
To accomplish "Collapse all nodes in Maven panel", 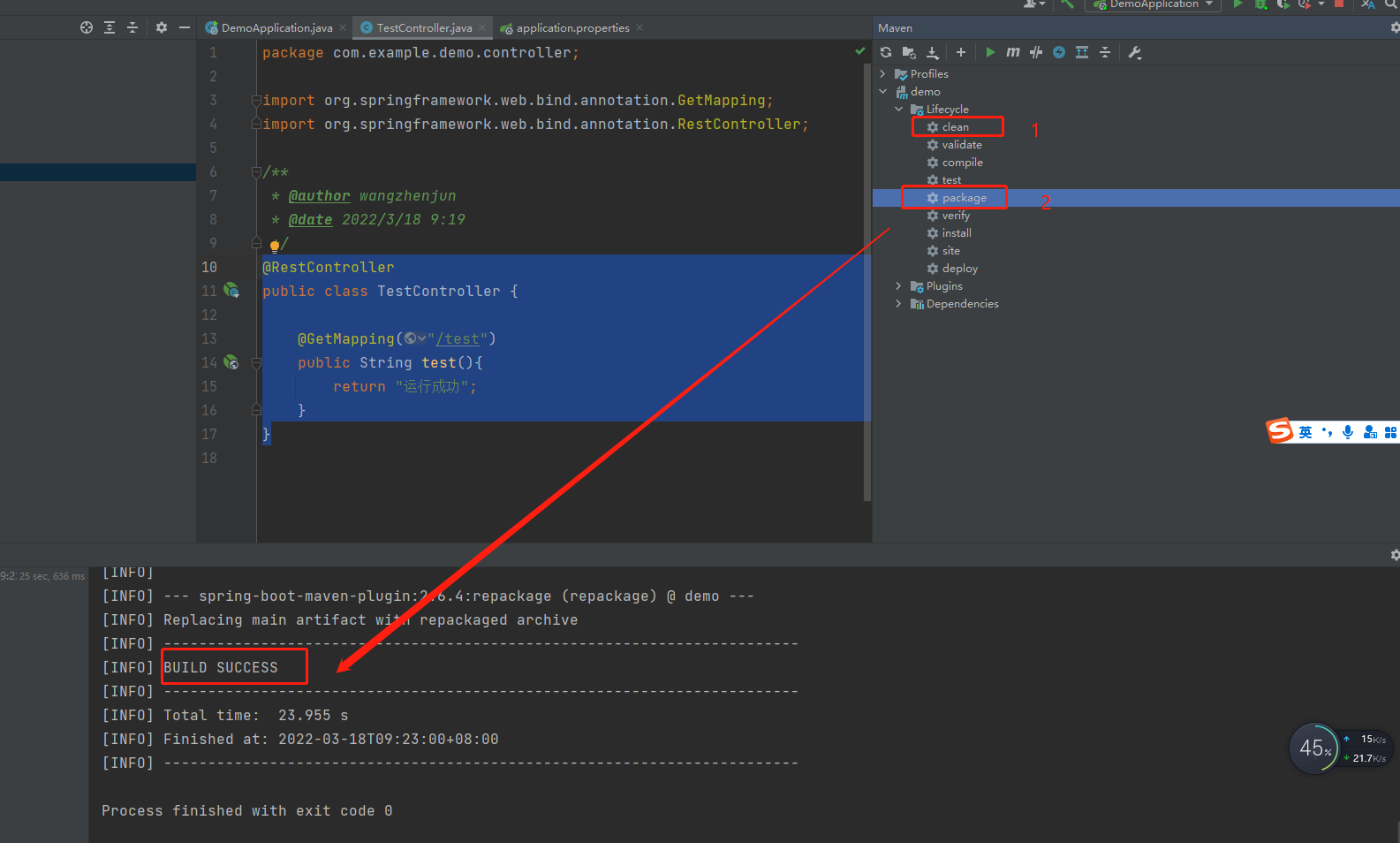I will point(1105,52).
